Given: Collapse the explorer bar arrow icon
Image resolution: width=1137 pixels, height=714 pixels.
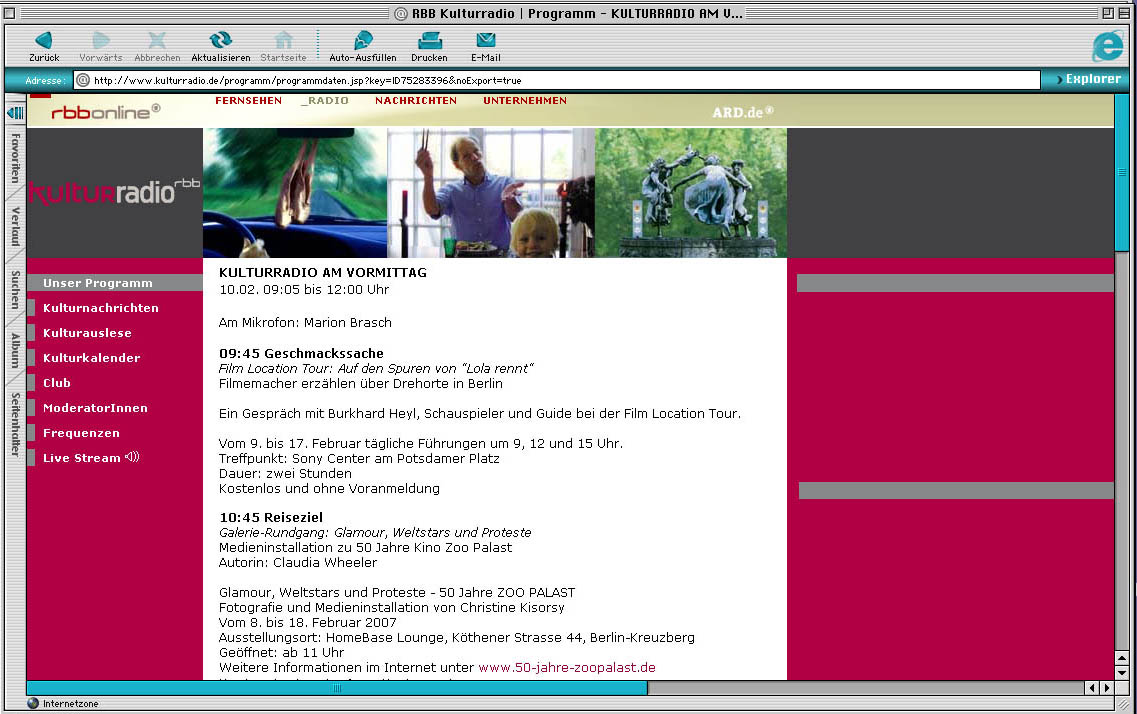Looking at the screenshot, I should pos(15,112).
